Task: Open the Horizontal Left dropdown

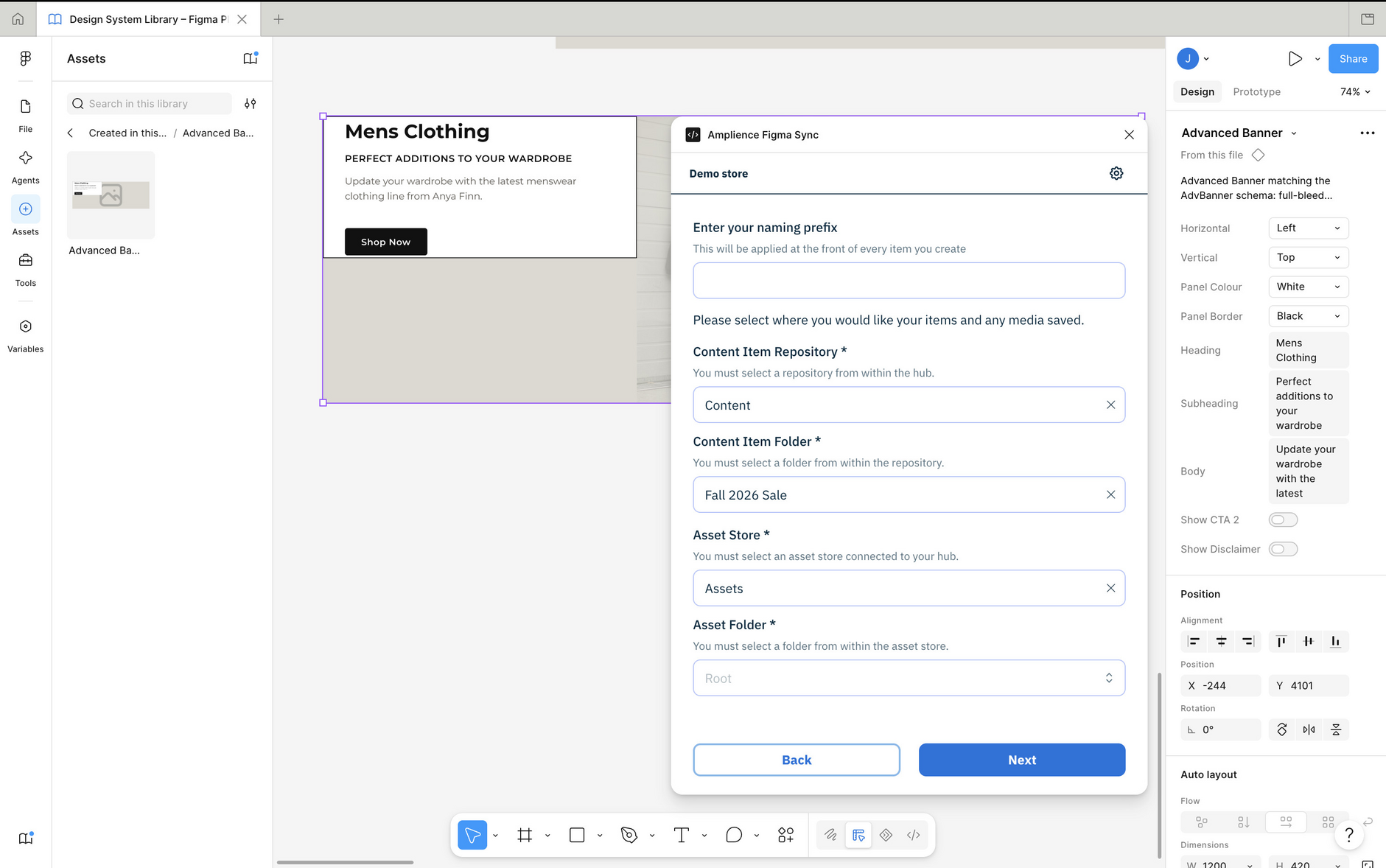Action: point(1309,228)
